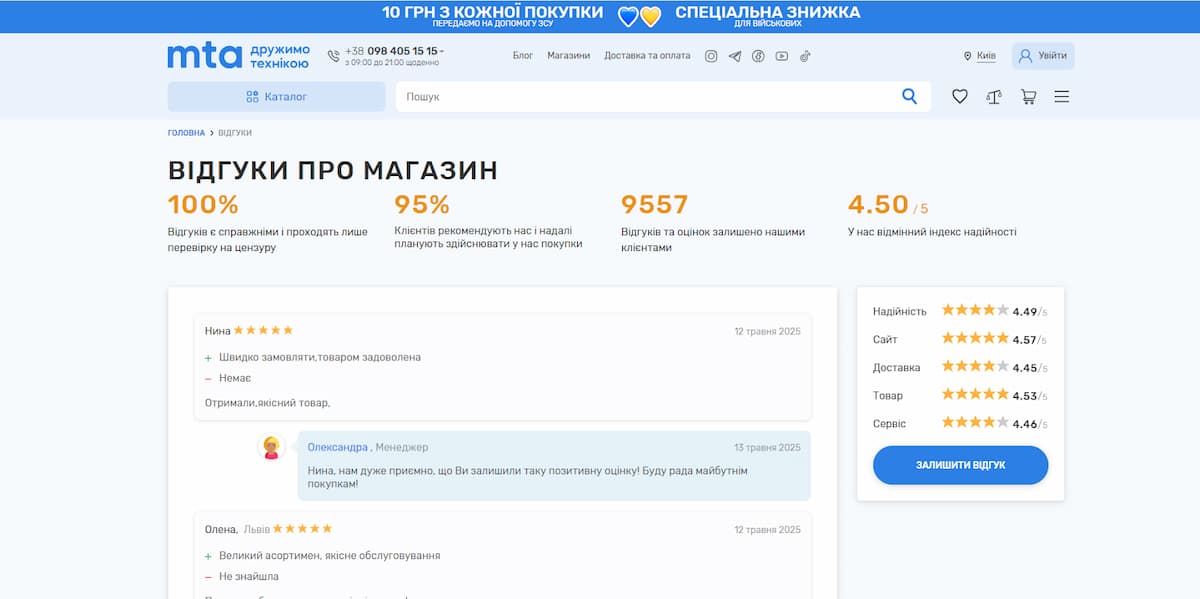Click the hearts on the top banner
Image resolution: width=1200 pixels, height=599 pixels.
point(640,16)
